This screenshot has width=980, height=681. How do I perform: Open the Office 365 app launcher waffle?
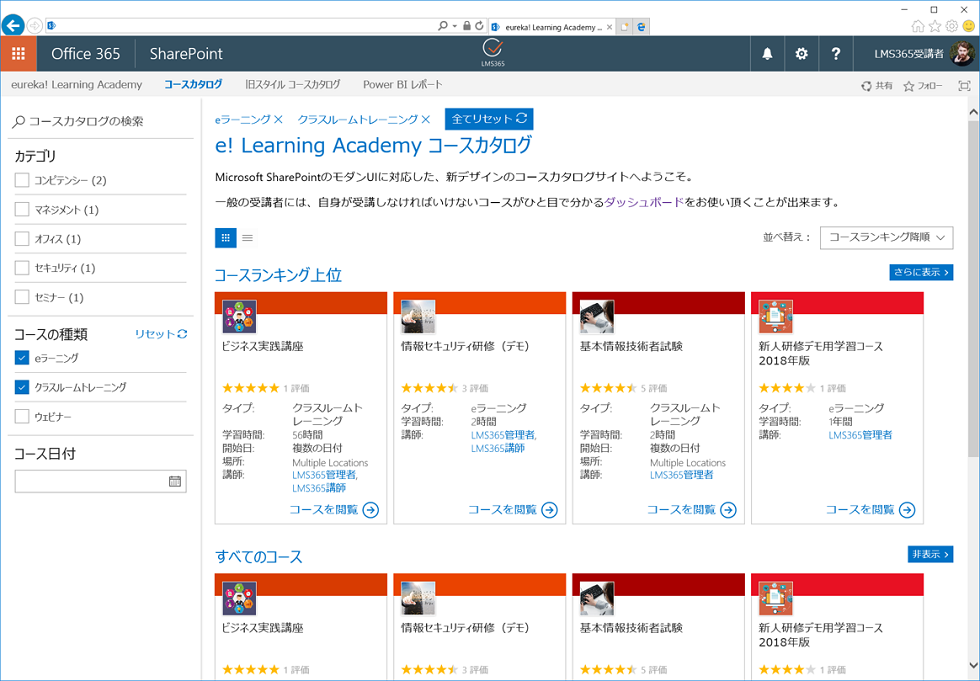18,54
